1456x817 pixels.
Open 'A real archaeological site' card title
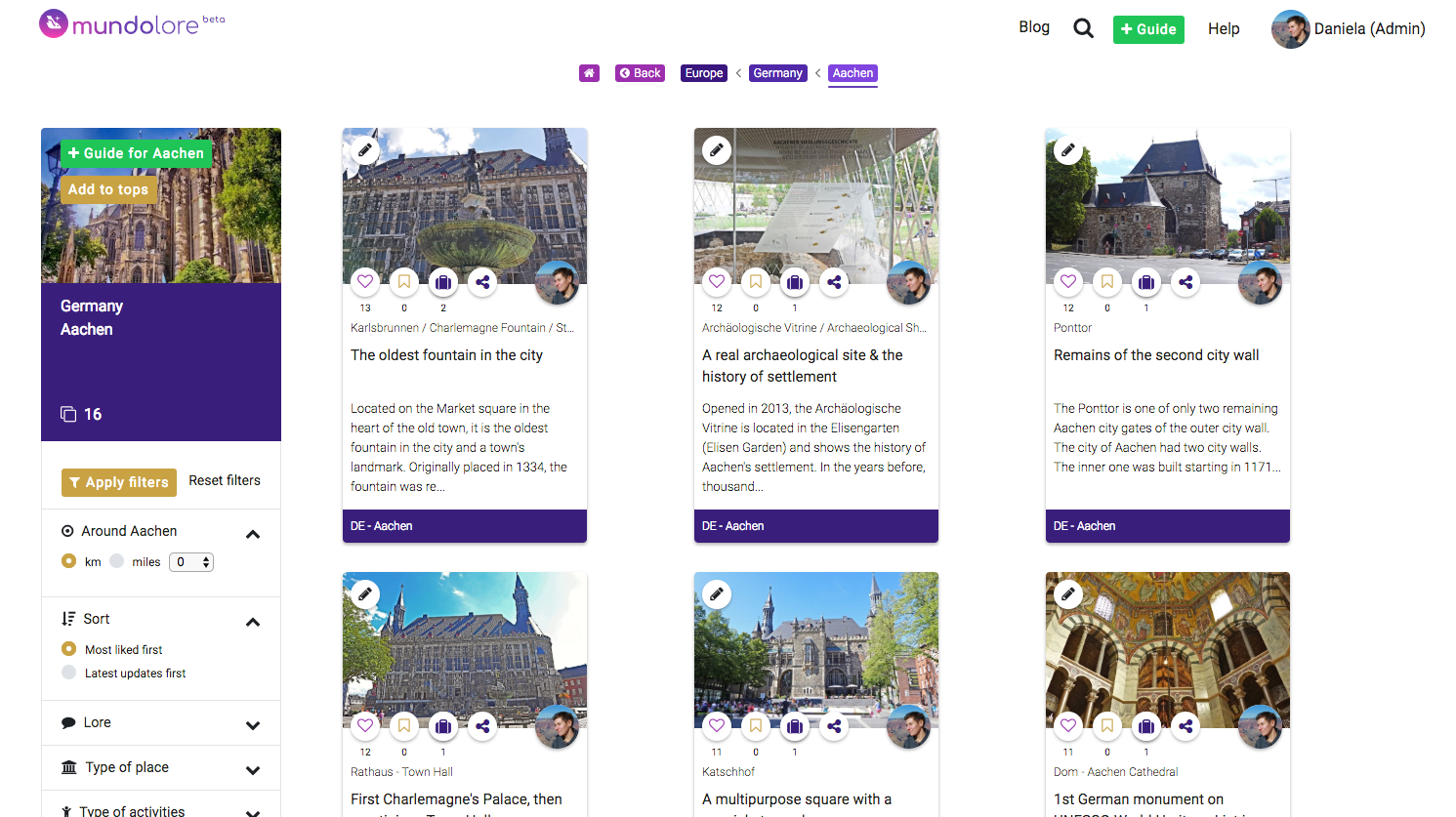click(803, 366)
